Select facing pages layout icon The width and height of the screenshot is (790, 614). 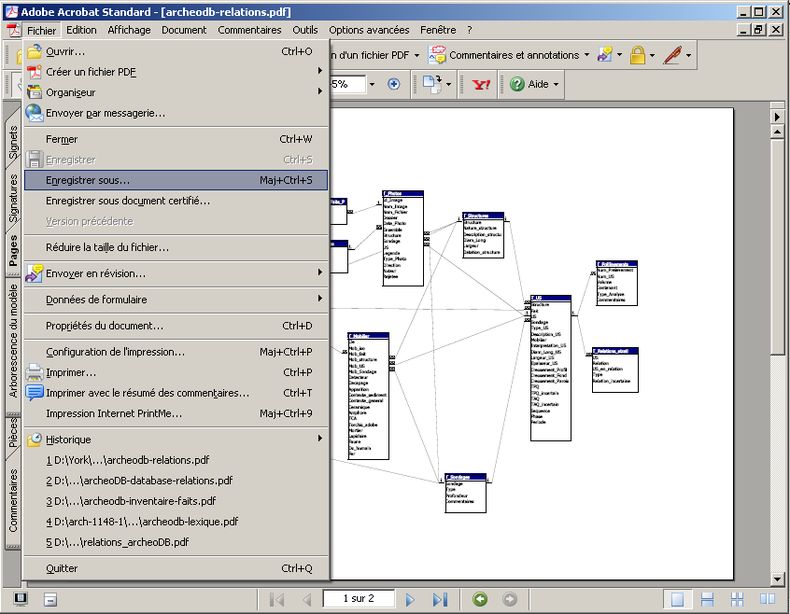click(767, 599)
